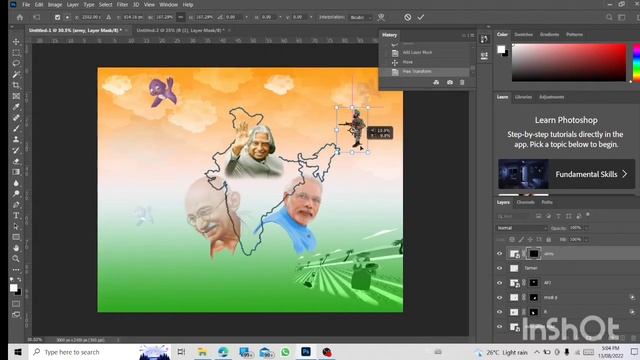Select the Magic Wand tool
Viewport: 640px width, 360px height.
[x=16, y=74]
